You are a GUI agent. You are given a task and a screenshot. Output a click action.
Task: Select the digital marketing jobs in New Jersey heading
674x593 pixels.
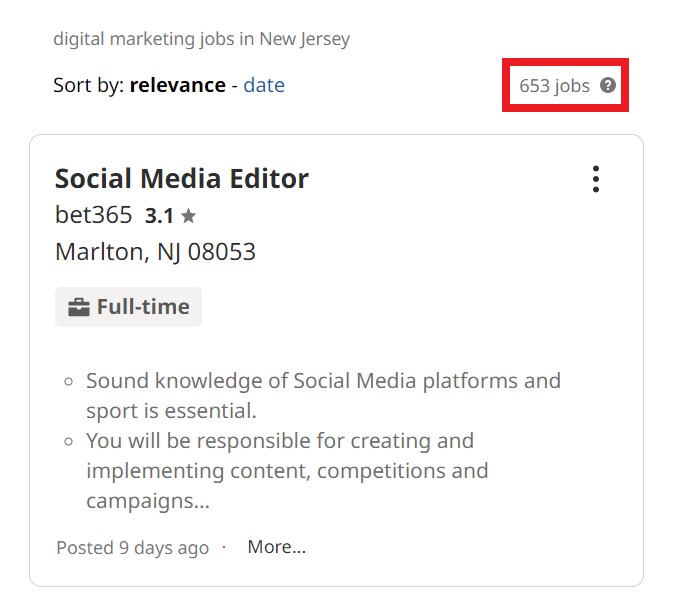point(202,39)
